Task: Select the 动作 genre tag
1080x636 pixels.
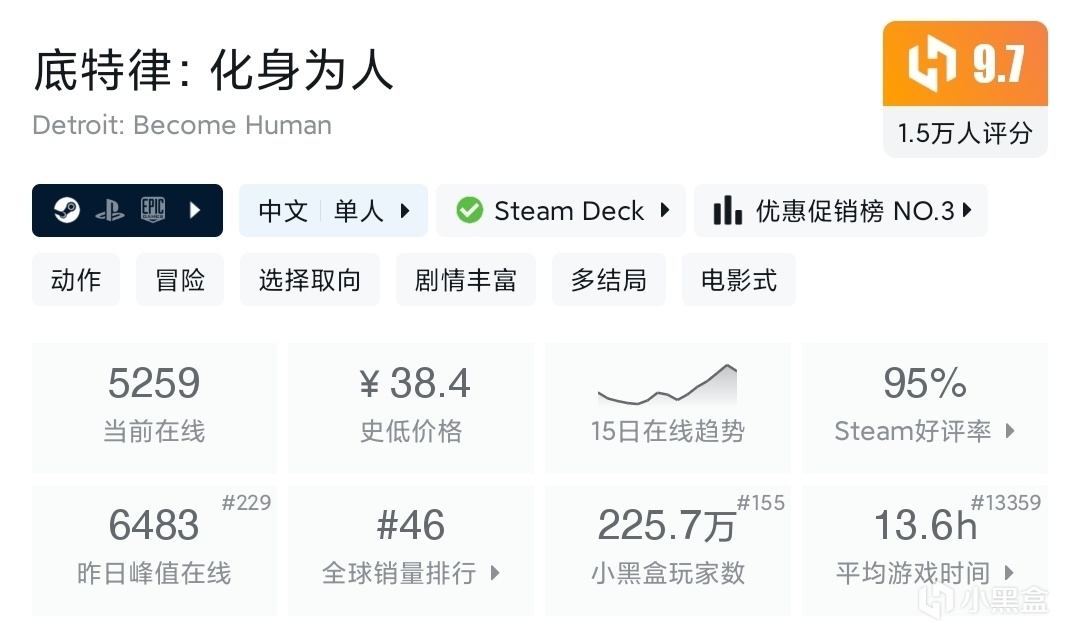Action: coord(76,280)
